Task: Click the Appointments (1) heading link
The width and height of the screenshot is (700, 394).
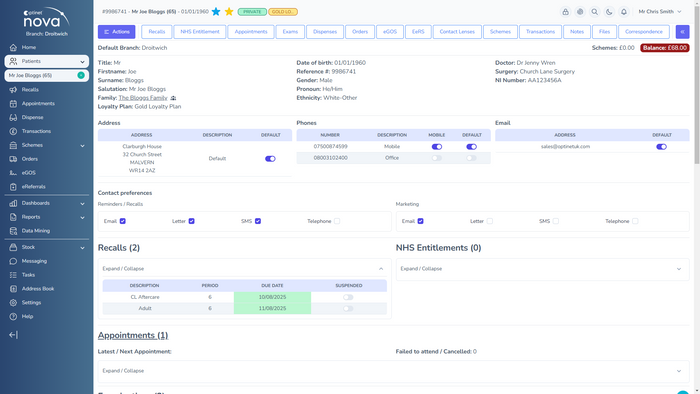Action: point(133,336)
